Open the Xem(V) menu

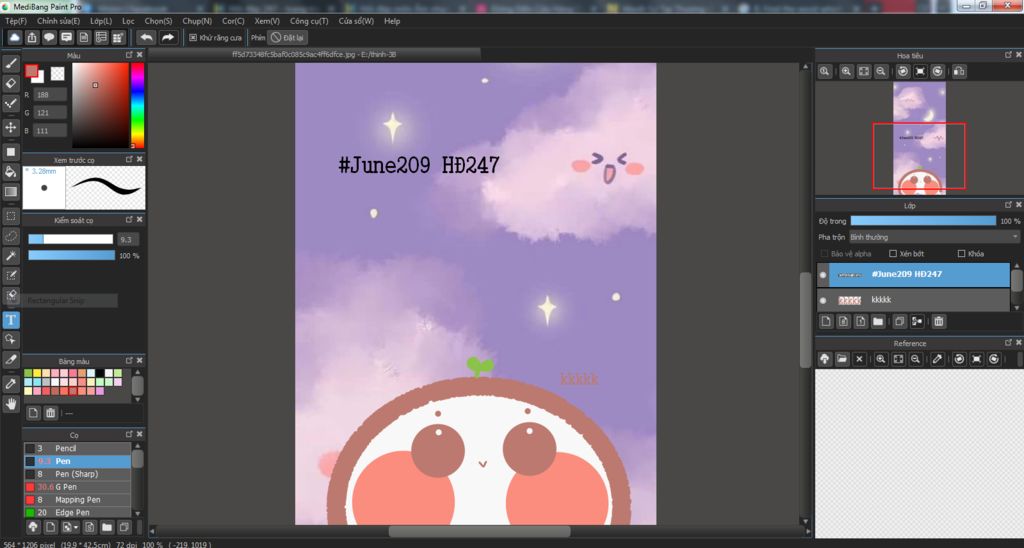point(267,21)
